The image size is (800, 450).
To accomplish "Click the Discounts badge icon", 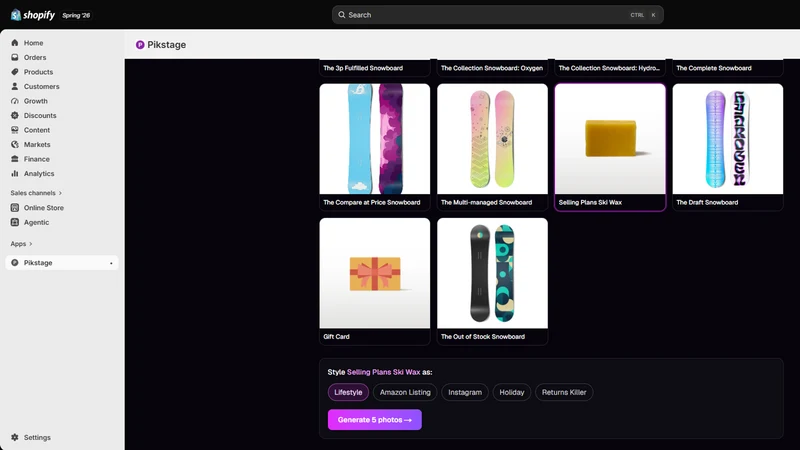I will [15, 115].
